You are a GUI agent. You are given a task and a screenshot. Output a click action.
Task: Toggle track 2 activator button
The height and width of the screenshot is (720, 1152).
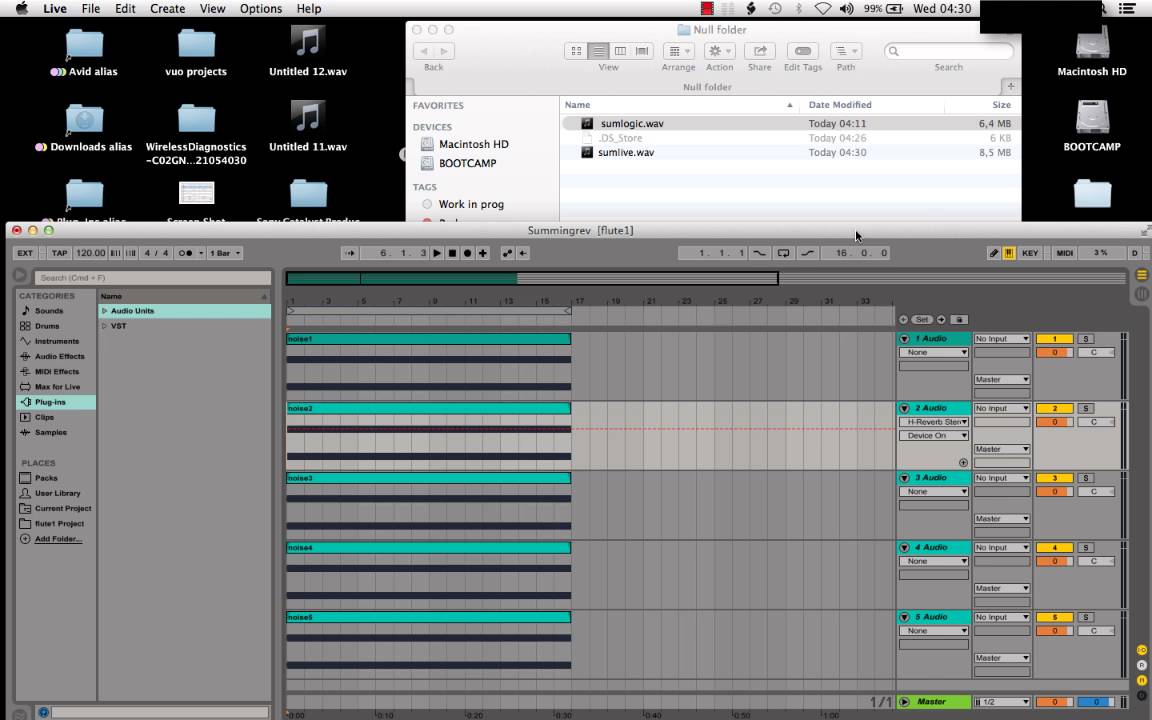[x=1054, y=408]
